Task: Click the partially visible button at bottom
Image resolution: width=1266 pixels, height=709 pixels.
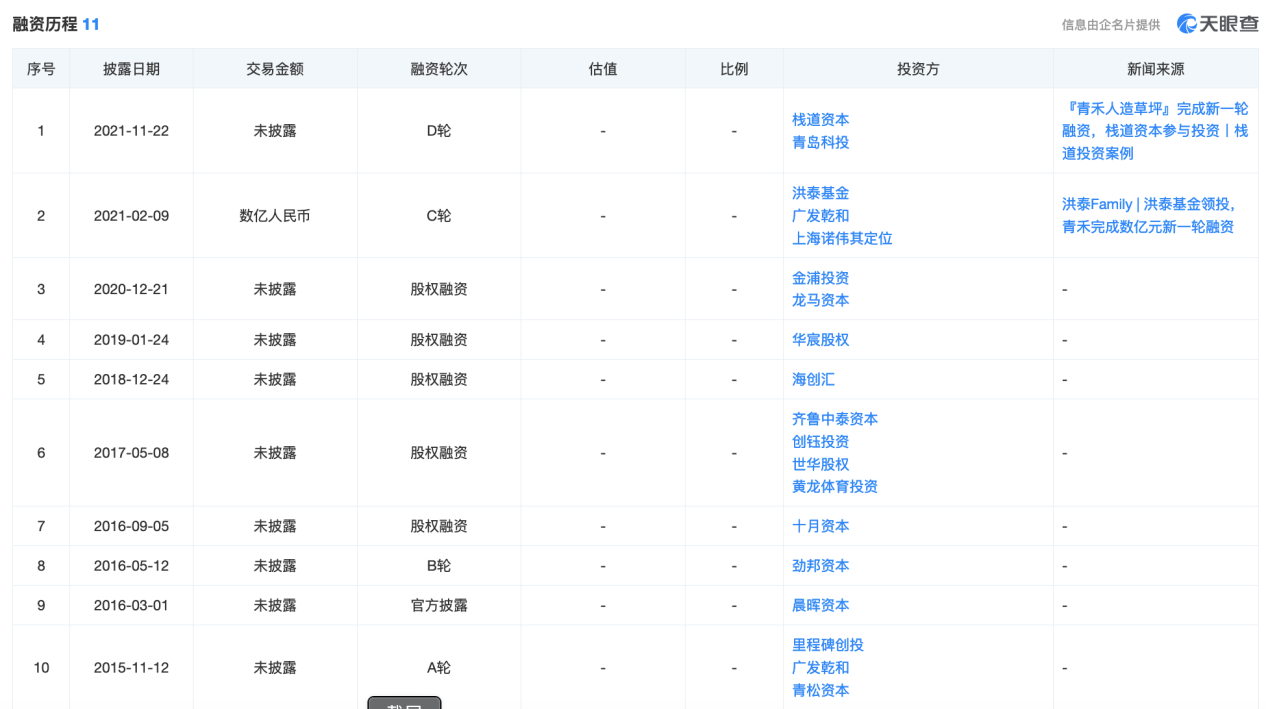Action: point(404,703)
